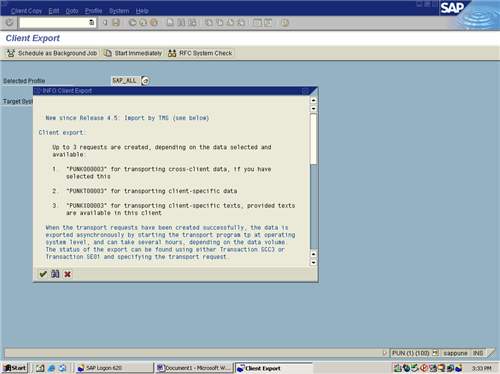Click the upper of the bottom scroll arrows
The width and height of the screenshot is (500, 374).
pos(313,254)
